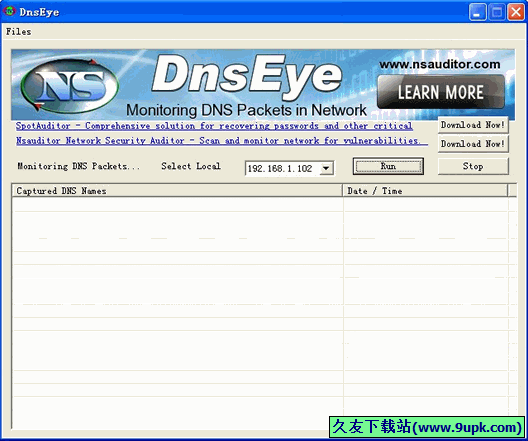The width and height of the screenshot is (528, 441).
Task: Open the Nsauditor Network Security Auditor link
Action: [x=222, y=140]
